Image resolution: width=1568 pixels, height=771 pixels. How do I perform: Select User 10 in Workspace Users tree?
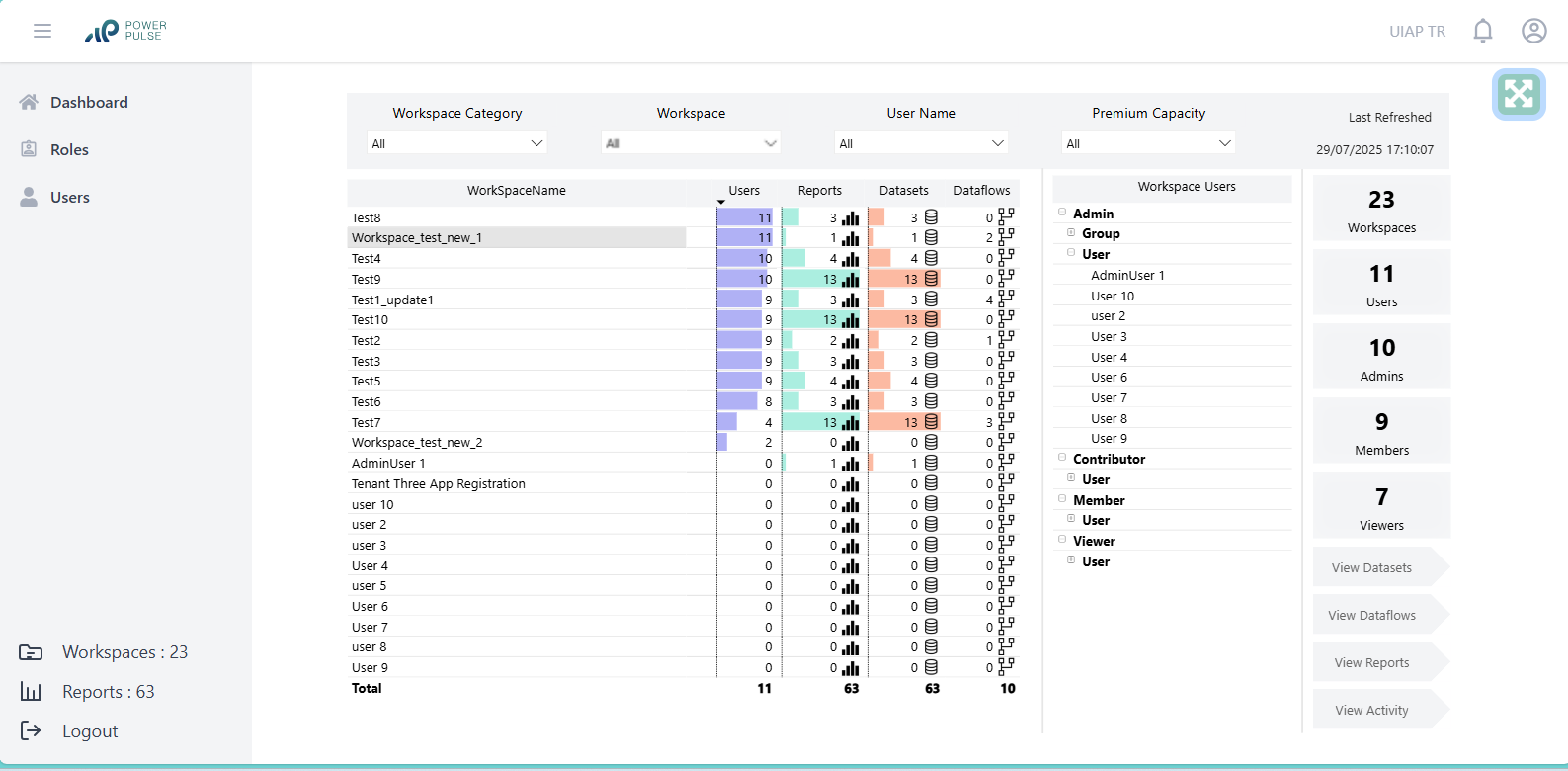pos(1113,296)
